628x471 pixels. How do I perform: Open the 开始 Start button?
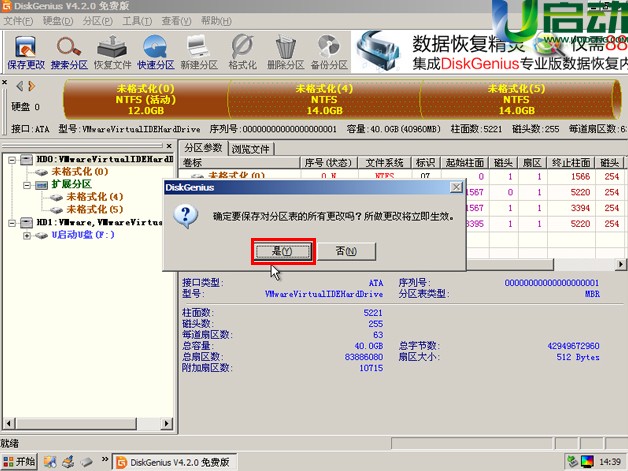pyautogui.click(x=19, y=461)
